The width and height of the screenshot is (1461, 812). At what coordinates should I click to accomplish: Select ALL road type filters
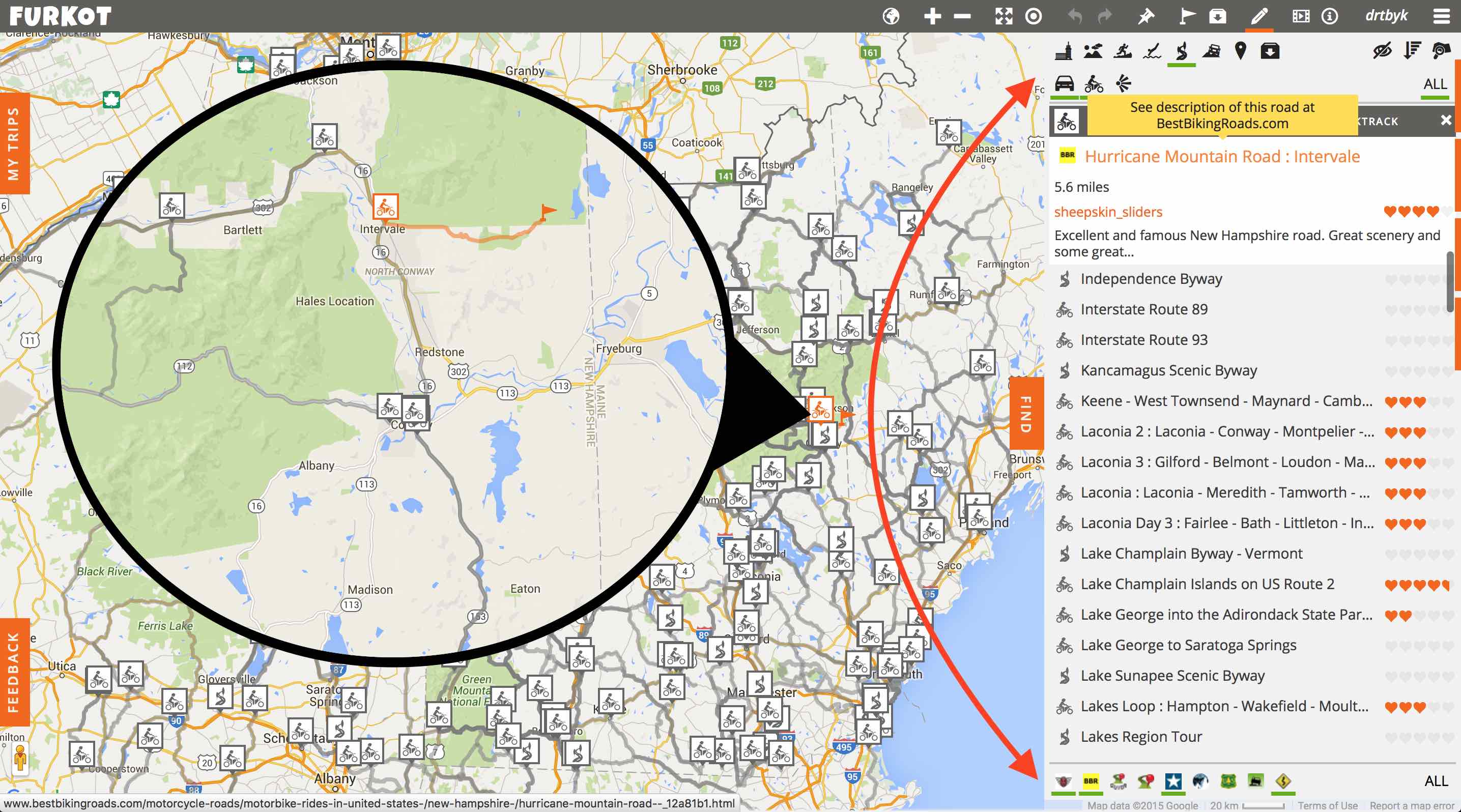(1435, 84)
